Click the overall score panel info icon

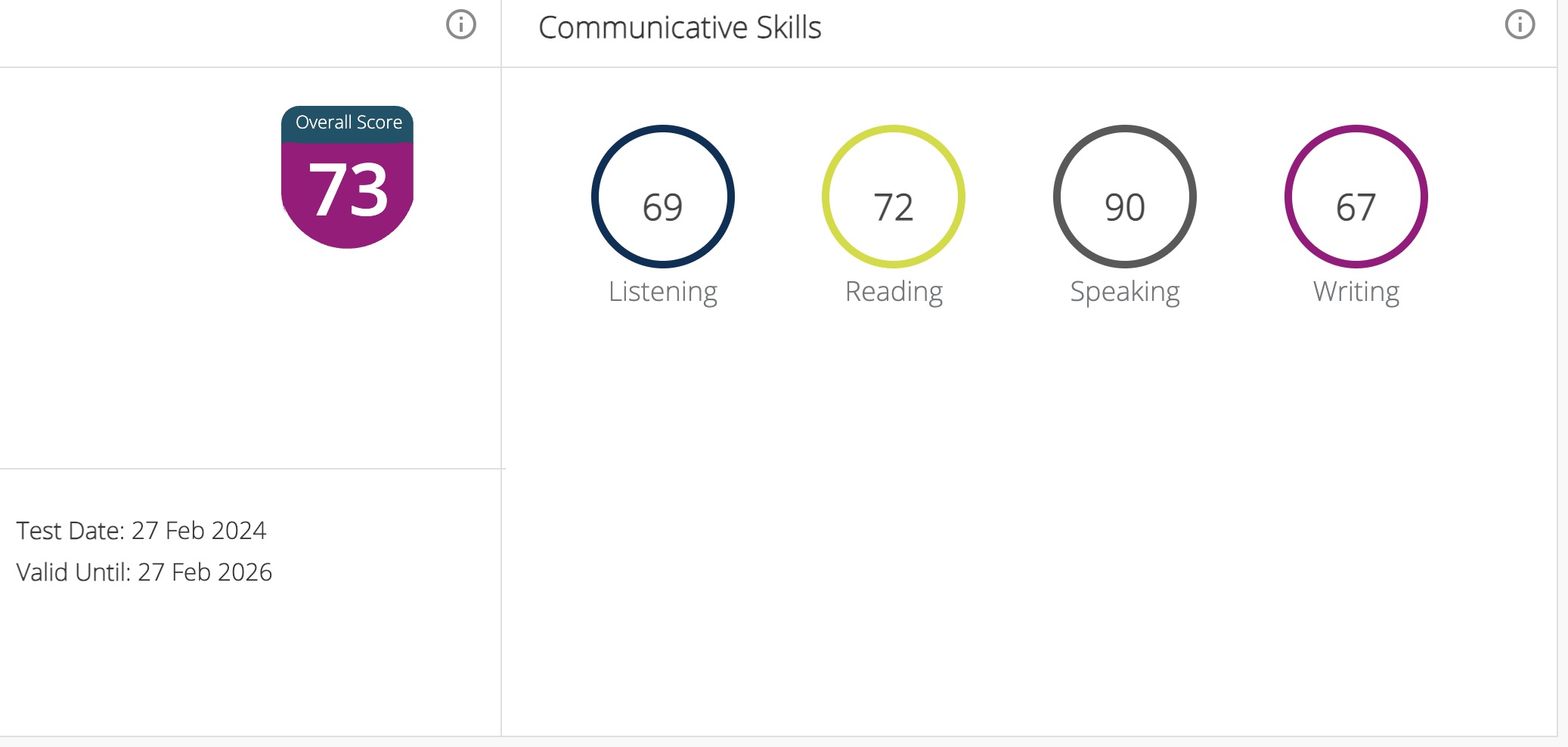tap(461, 25)
